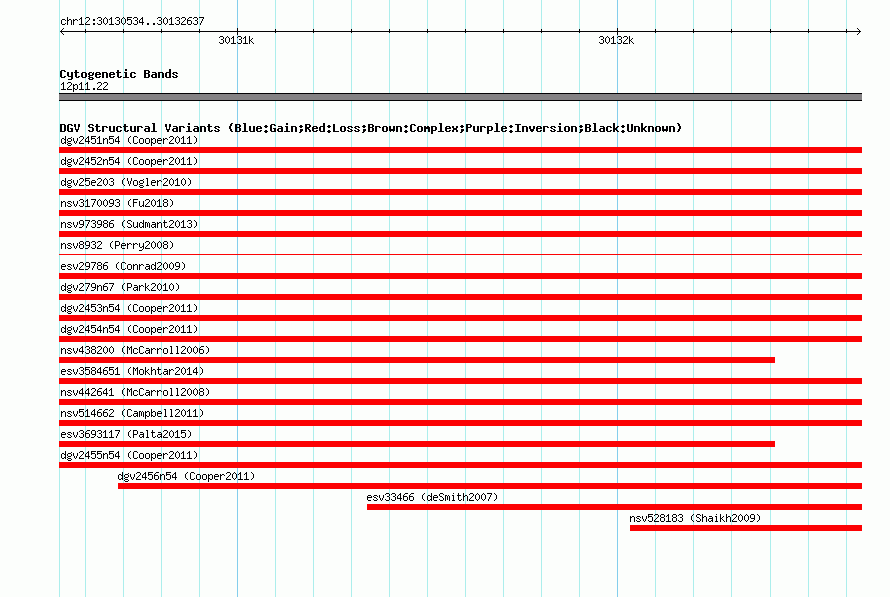Image resolution: width=890 pixels, height=597 pixels.
Task: Open the dgv279n67 (Park2010) variant label
Action: click(120, 287)
